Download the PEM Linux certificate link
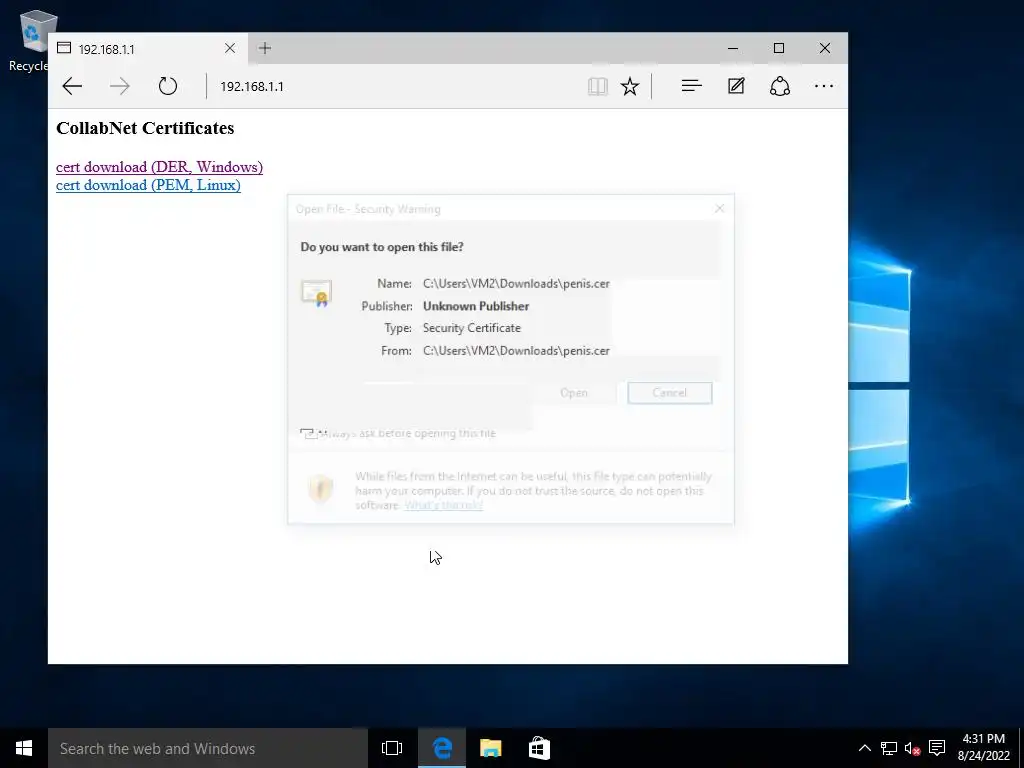Image resolution: width=1024 pixels, height=768 pixels. tap(148, 185)
